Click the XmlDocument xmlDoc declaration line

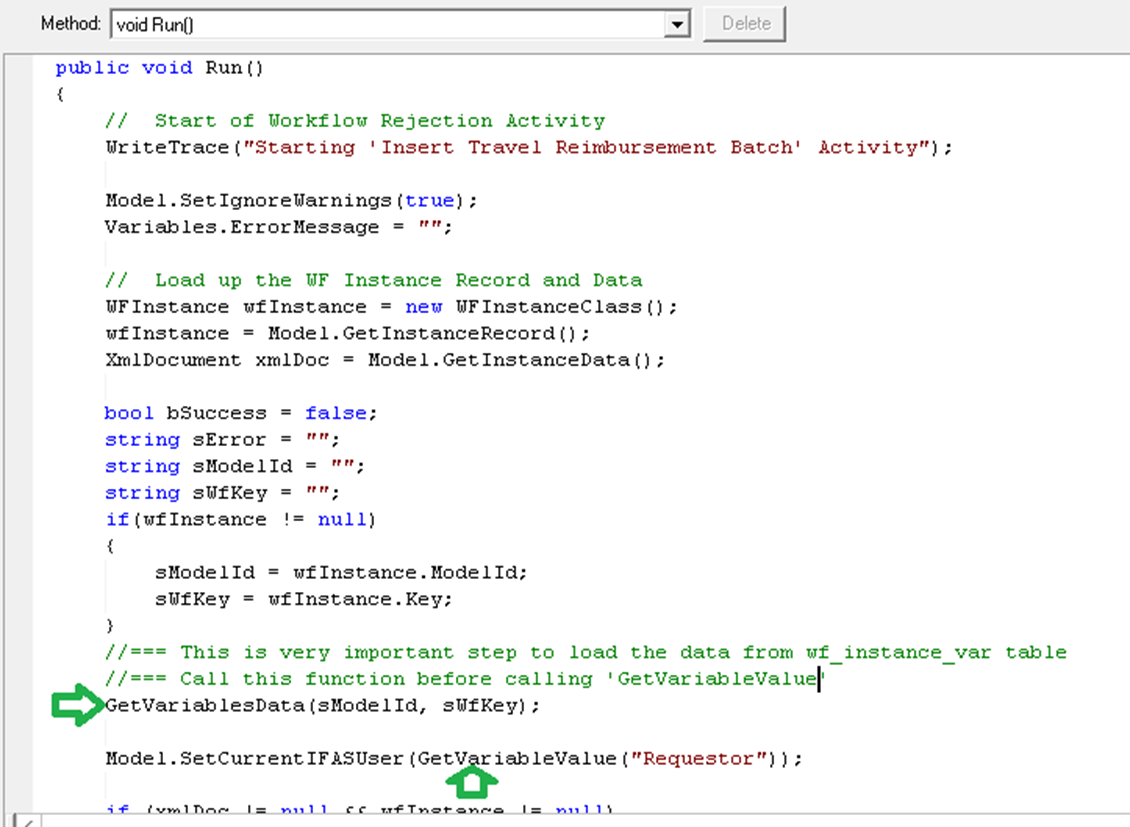pos(384,359)
